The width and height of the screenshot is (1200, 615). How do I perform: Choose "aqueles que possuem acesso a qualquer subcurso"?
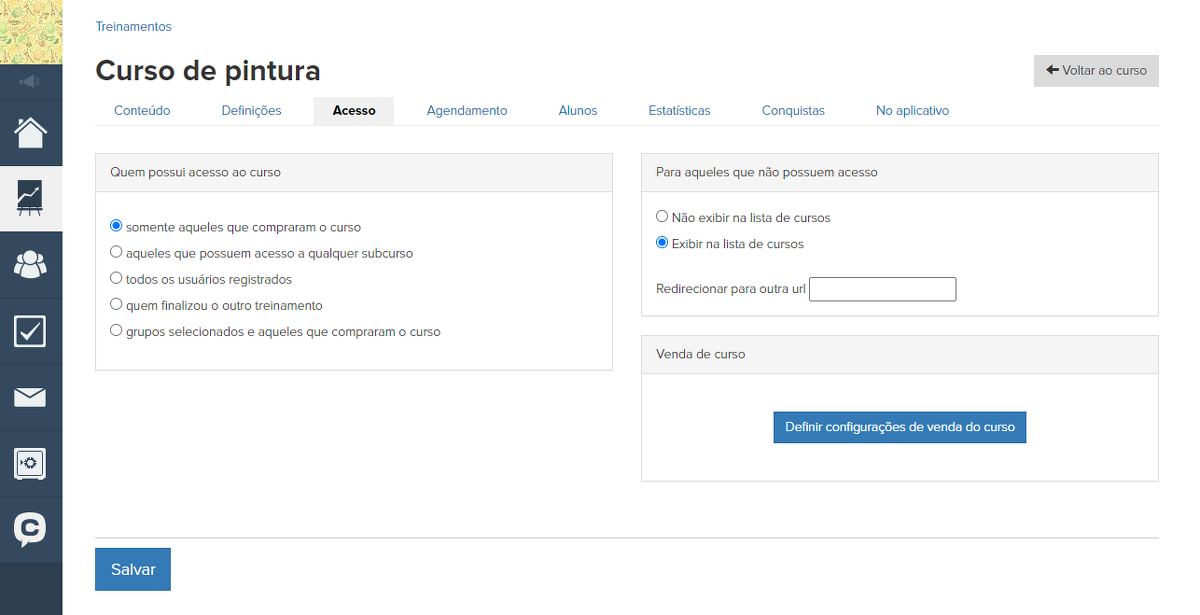tap(116, 253)
